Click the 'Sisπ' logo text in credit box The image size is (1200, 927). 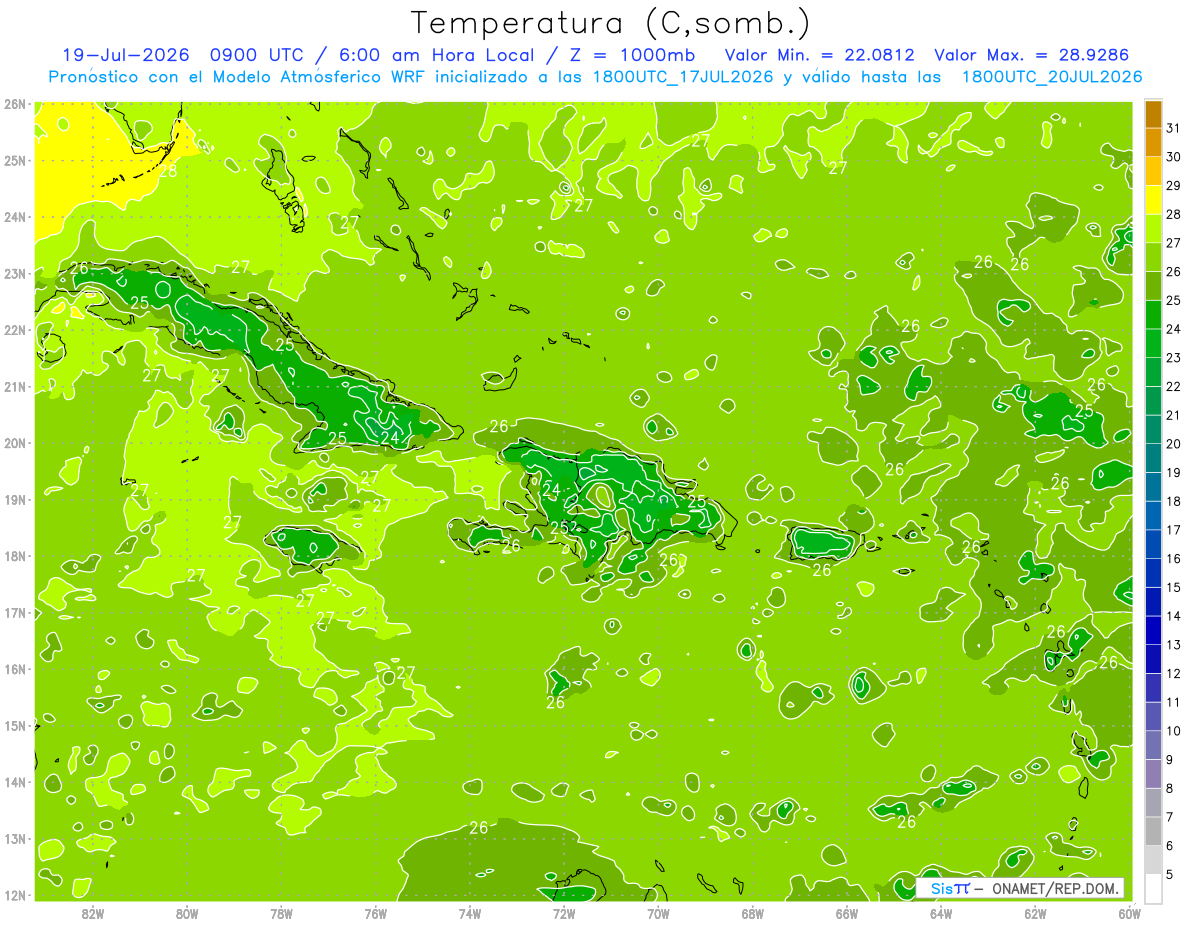(x=950, y=888)
